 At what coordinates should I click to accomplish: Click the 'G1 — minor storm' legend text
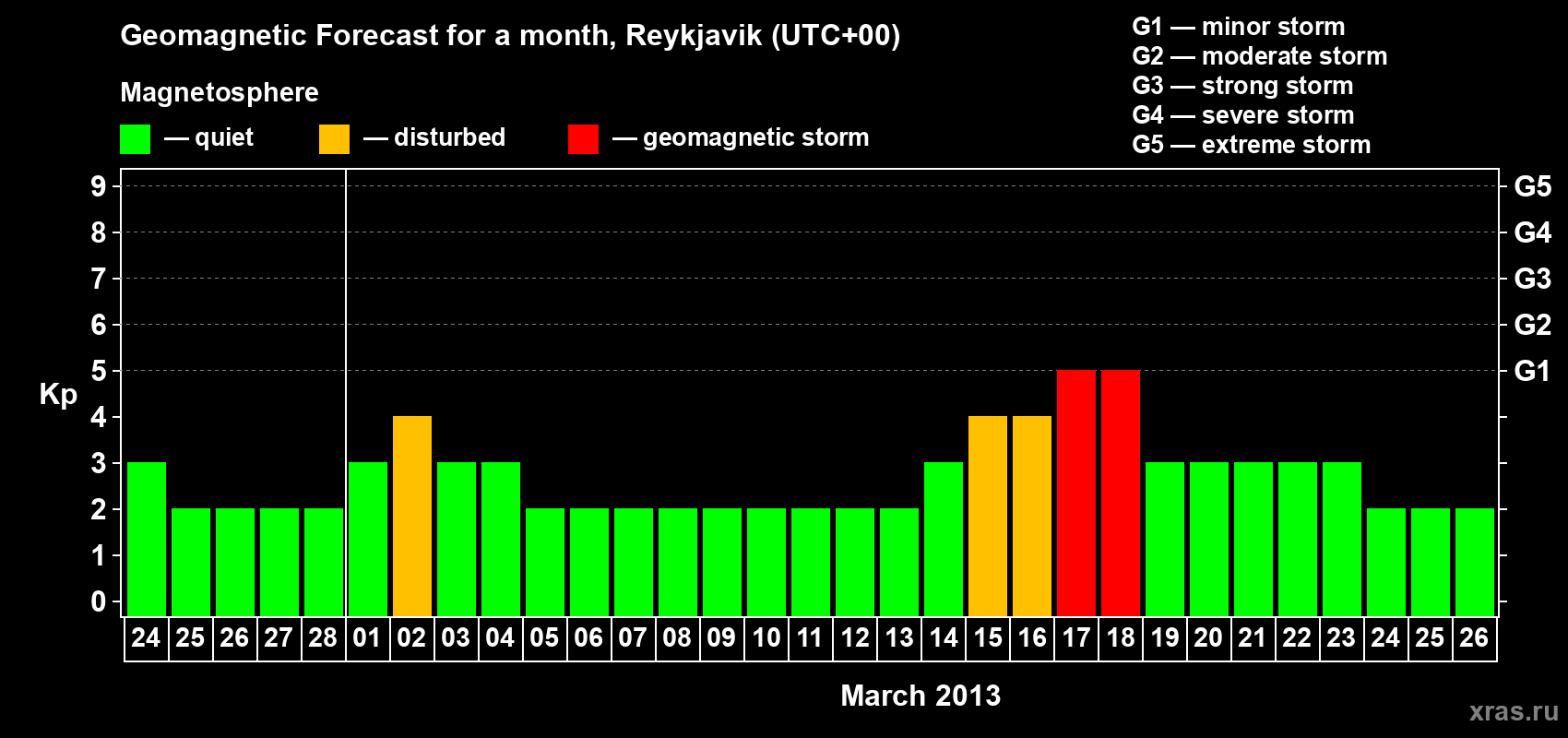(x=1239, y=27)
